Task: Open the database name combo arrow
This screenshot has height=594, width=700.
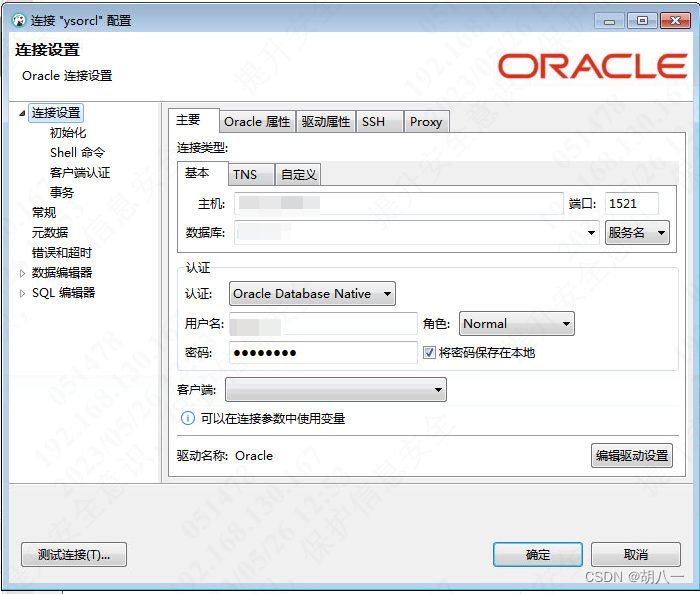Action: 591,233
